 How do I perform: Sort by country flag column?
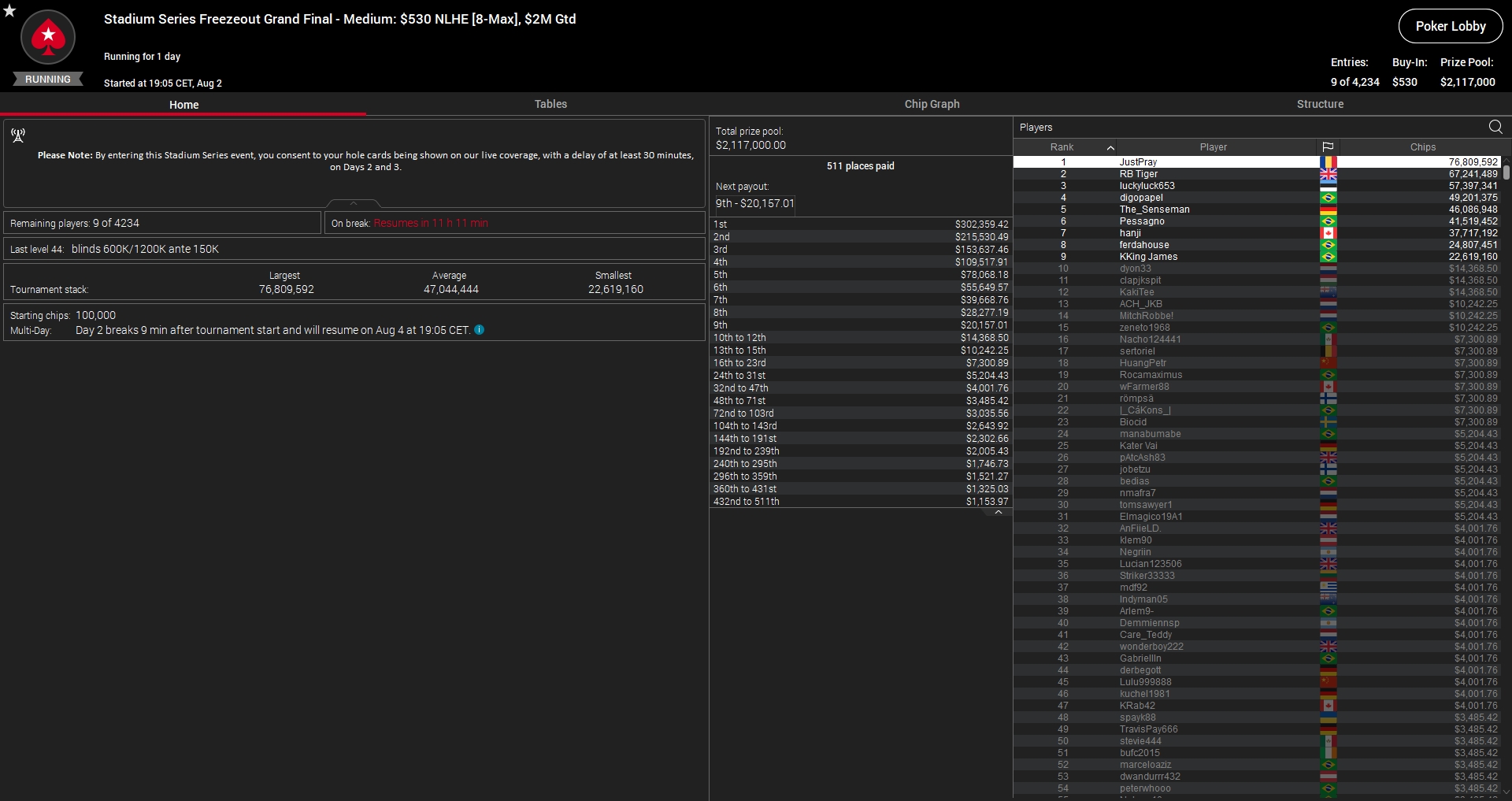(1328, 147)
